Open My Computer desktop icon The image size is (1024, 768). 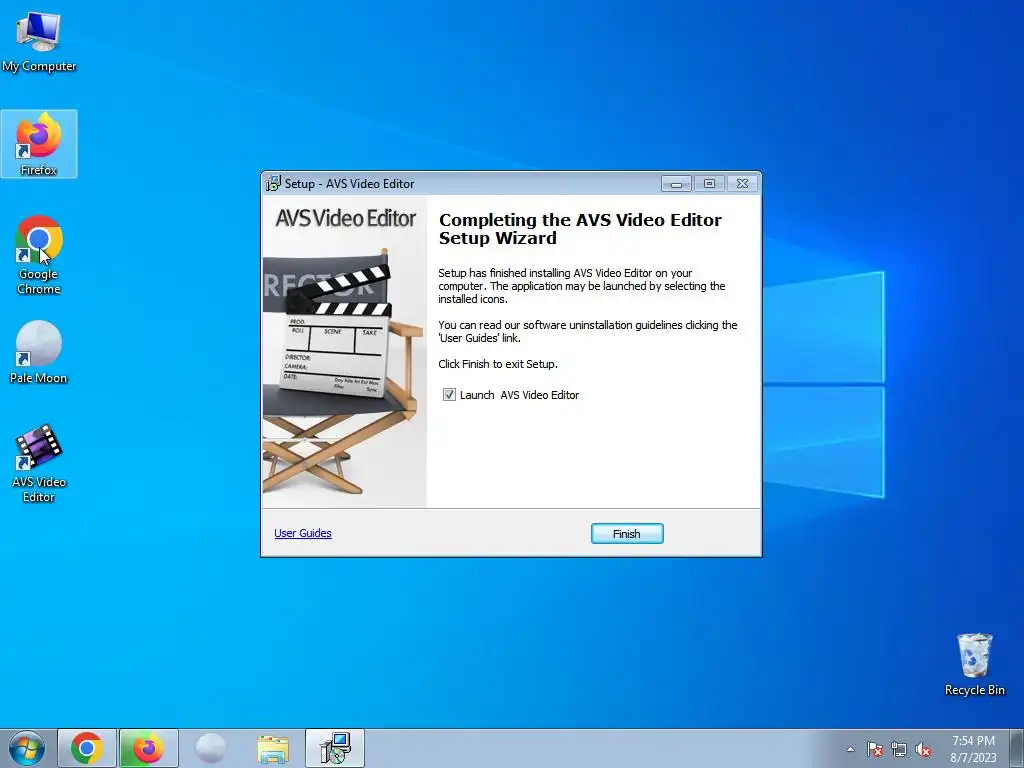(x=39, y=42)
